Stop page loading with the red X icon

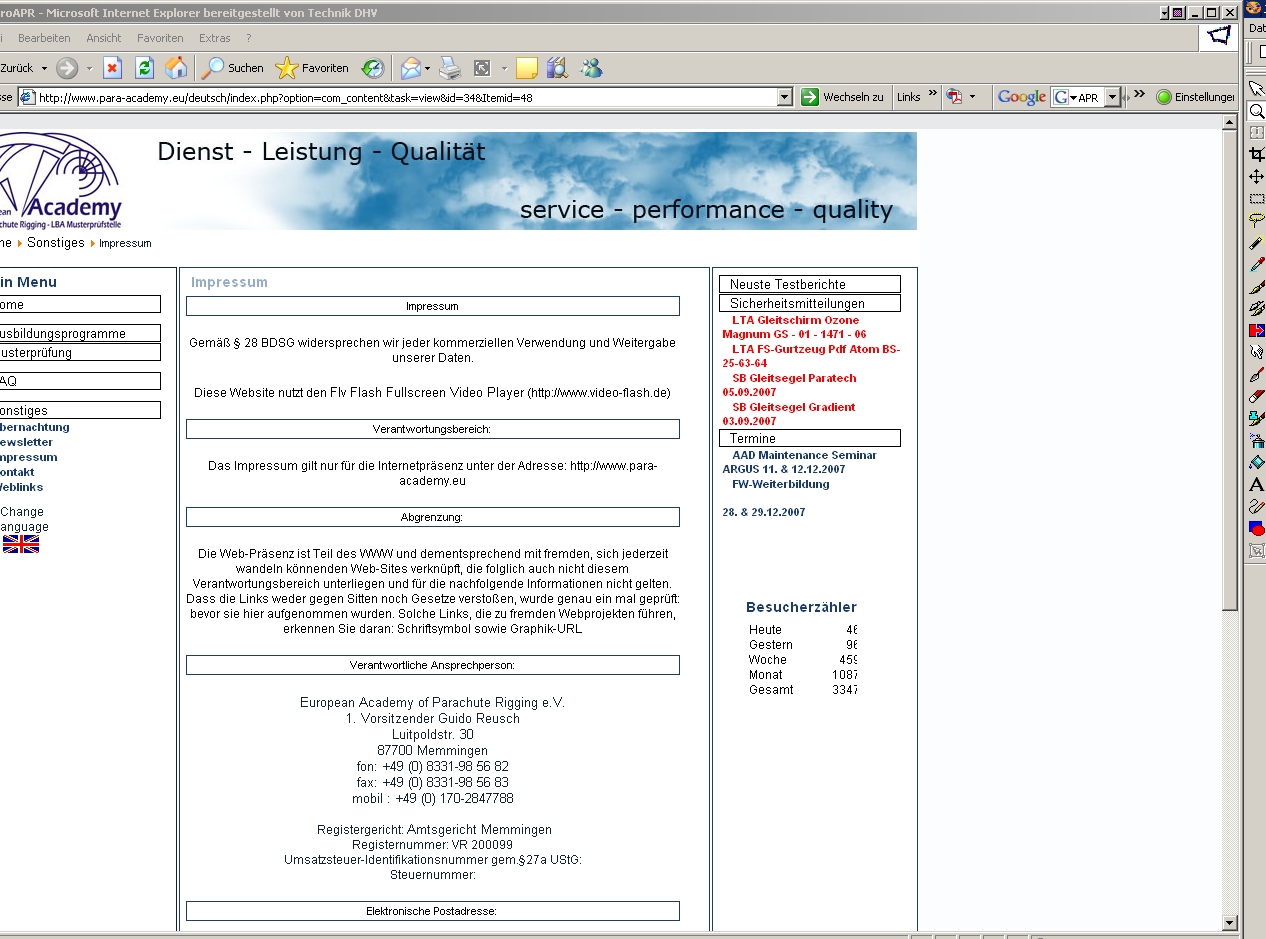pos(113,68)
